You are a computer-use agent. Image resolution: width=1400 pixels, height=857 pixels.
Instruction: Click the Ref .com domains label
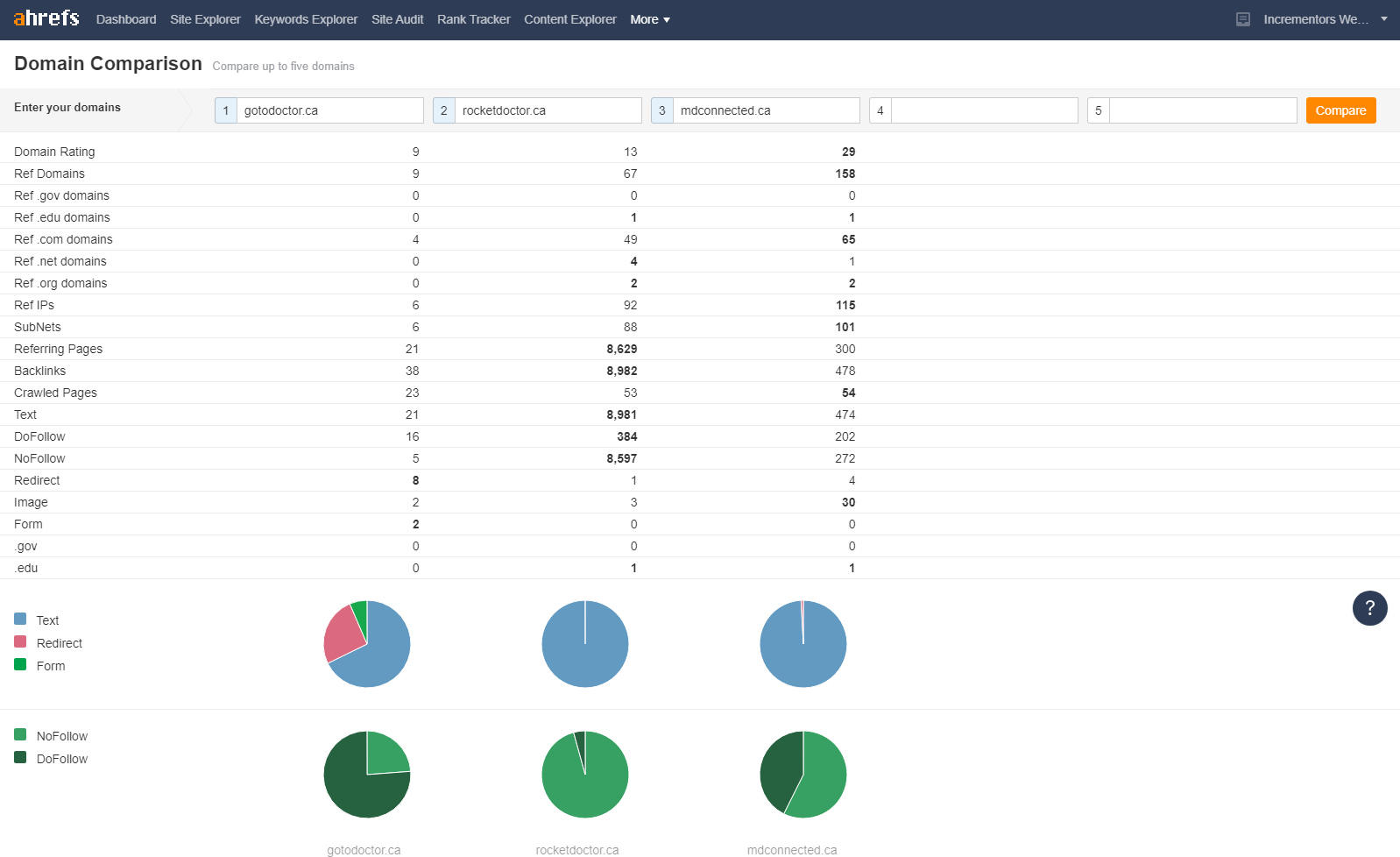63,239
